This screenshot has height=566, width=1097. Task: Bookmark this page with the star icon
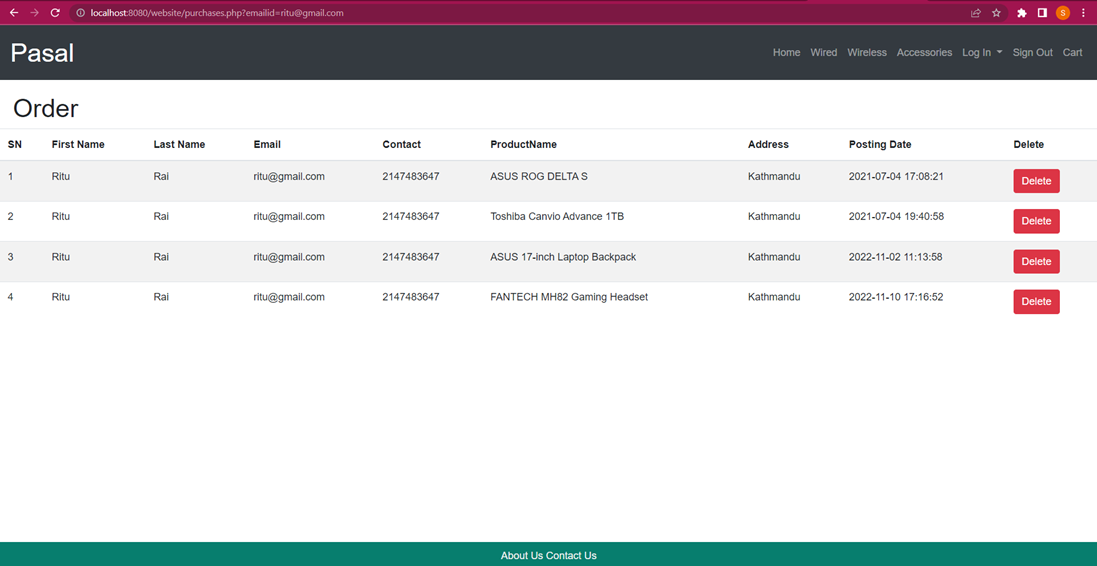[x=996, y=13]
